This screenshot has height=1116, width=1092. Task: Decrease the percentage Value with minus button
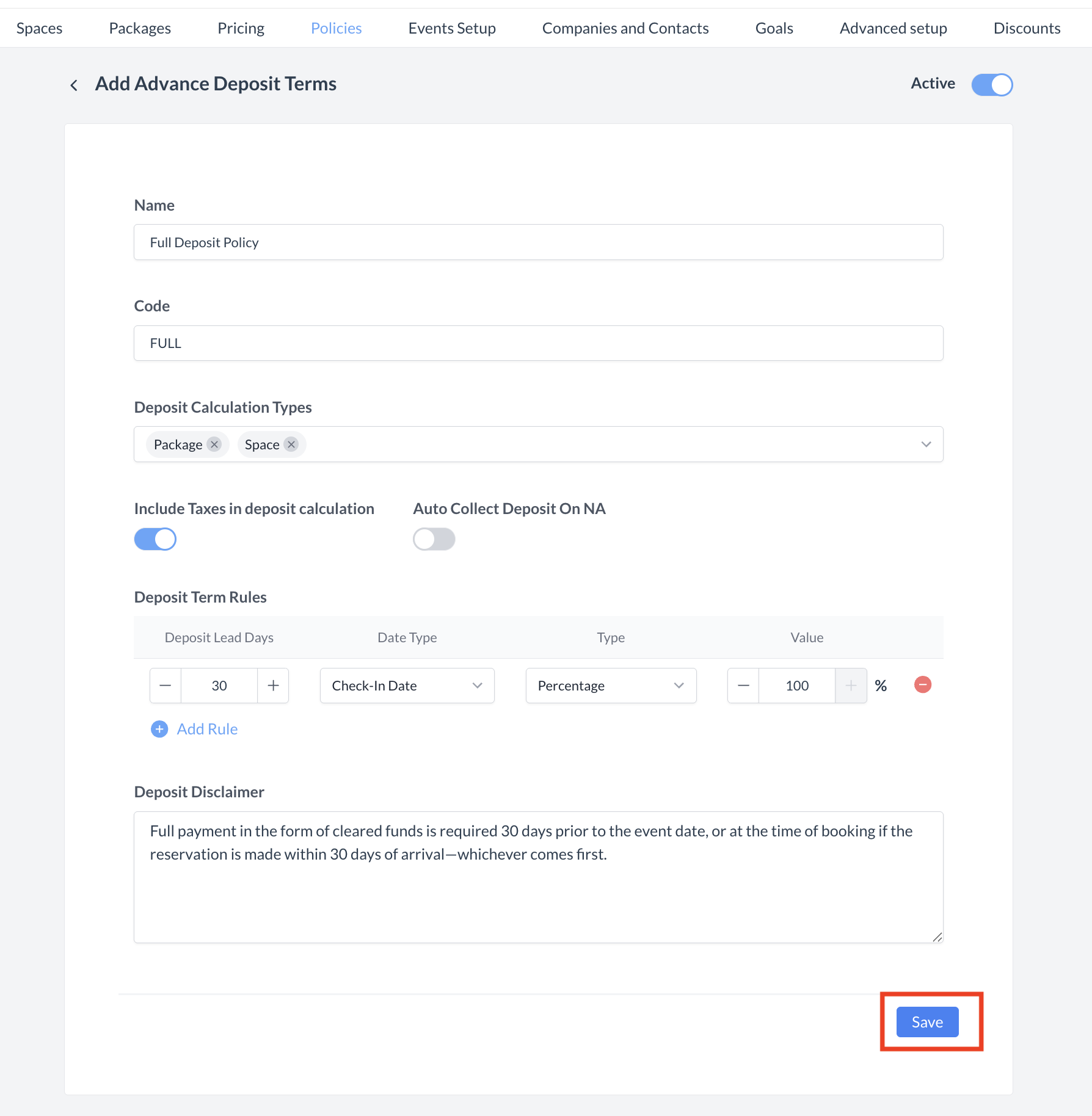click(x=743, y=686)
